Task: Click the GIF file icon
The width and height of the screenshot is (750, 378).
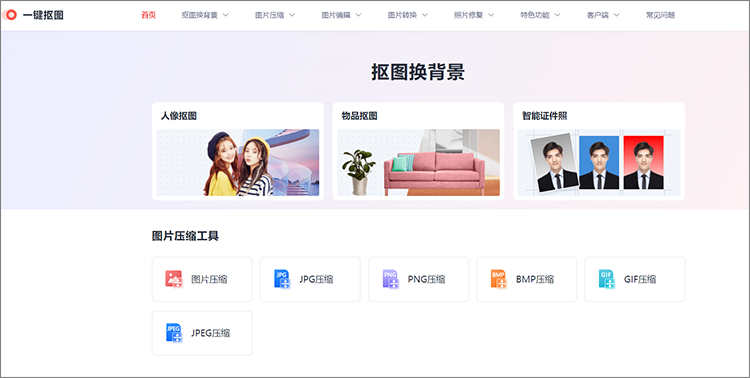Action: pos(607,278)
